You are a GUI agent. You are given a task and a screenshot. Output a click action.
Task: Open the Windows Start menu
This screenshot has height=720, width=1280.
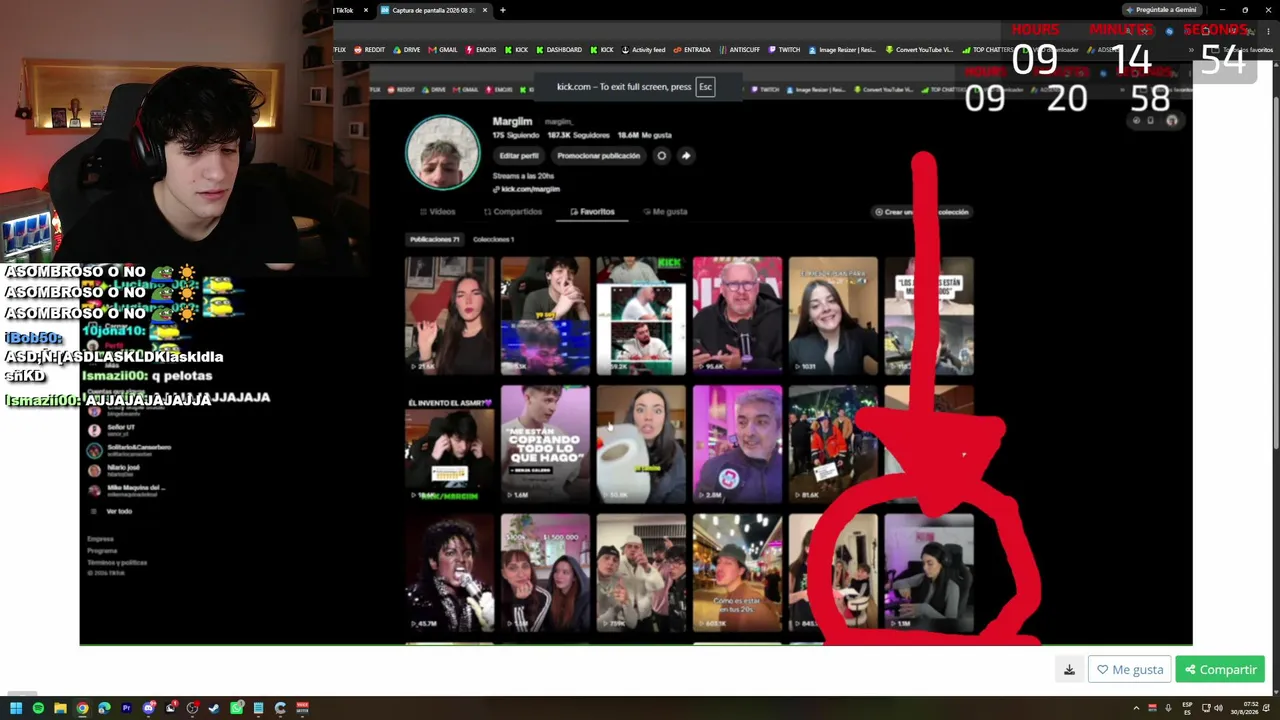coord(16,708)
